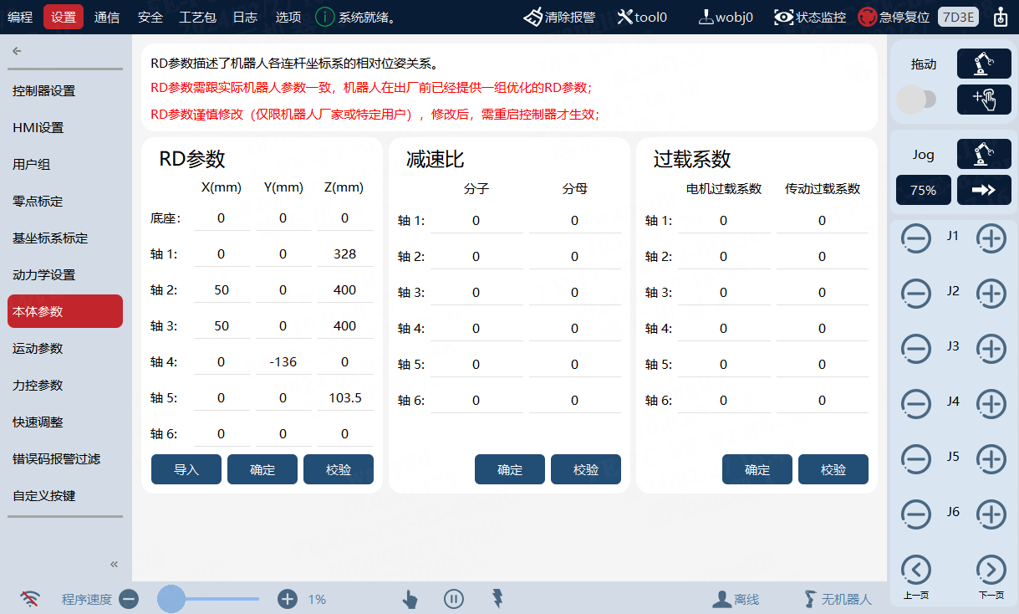
Task: Go to next page (下一页) arrow
Action: (991, 570)
